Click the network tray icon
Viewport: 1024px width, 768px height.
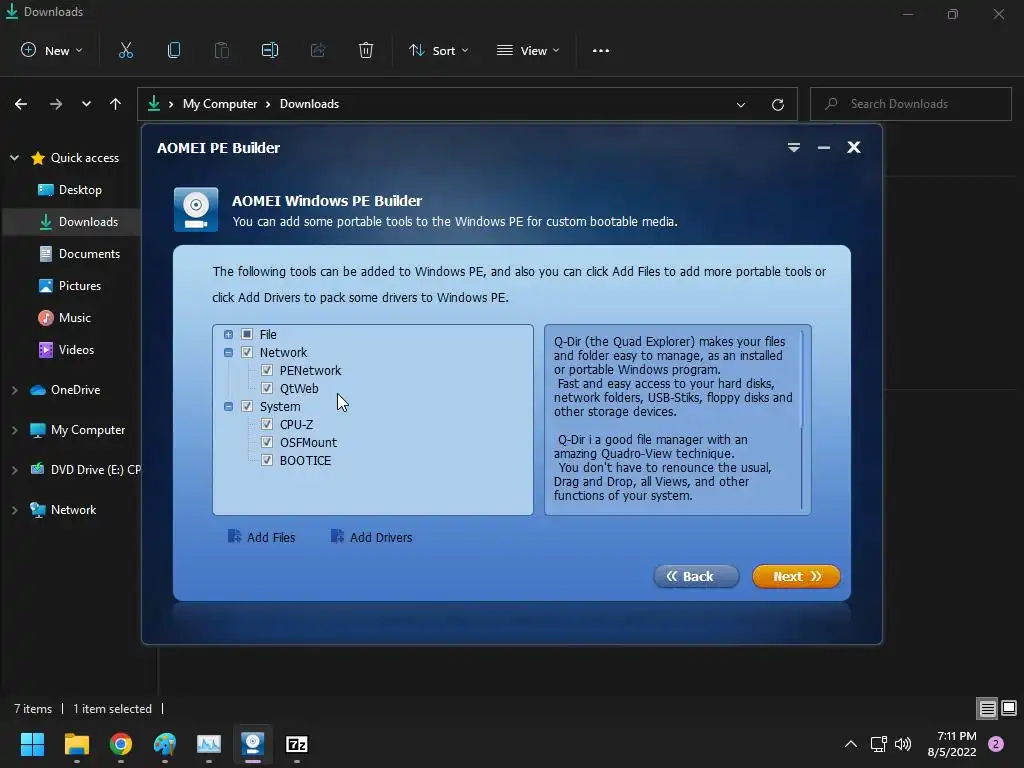coord(878,744)
